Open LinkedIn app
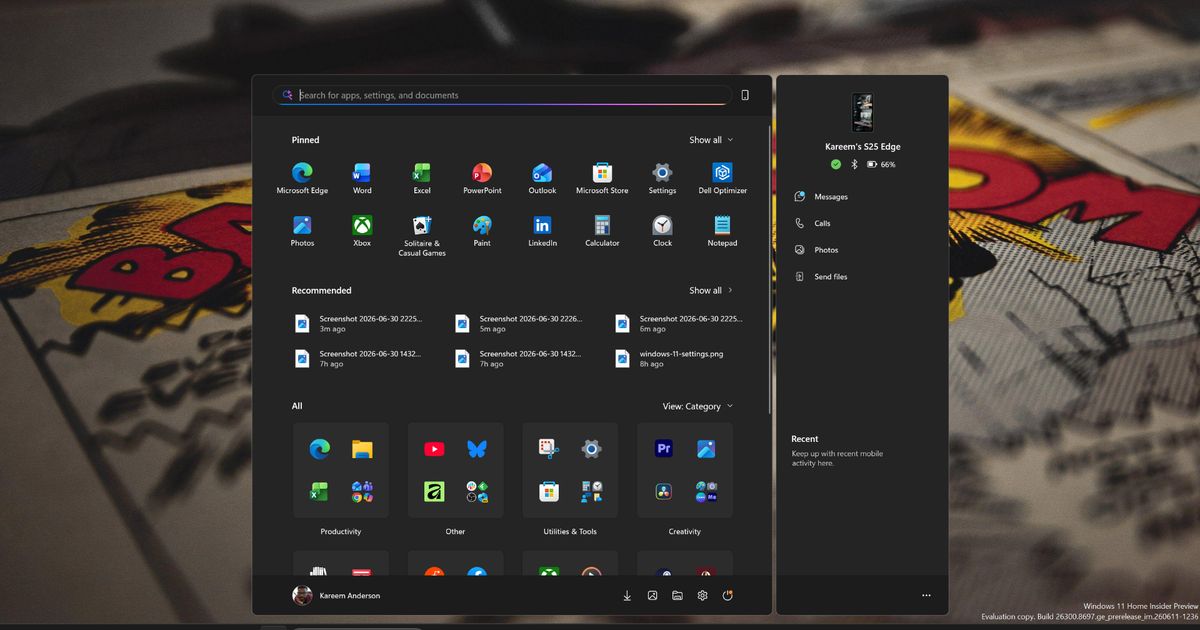 coord(542,231)
